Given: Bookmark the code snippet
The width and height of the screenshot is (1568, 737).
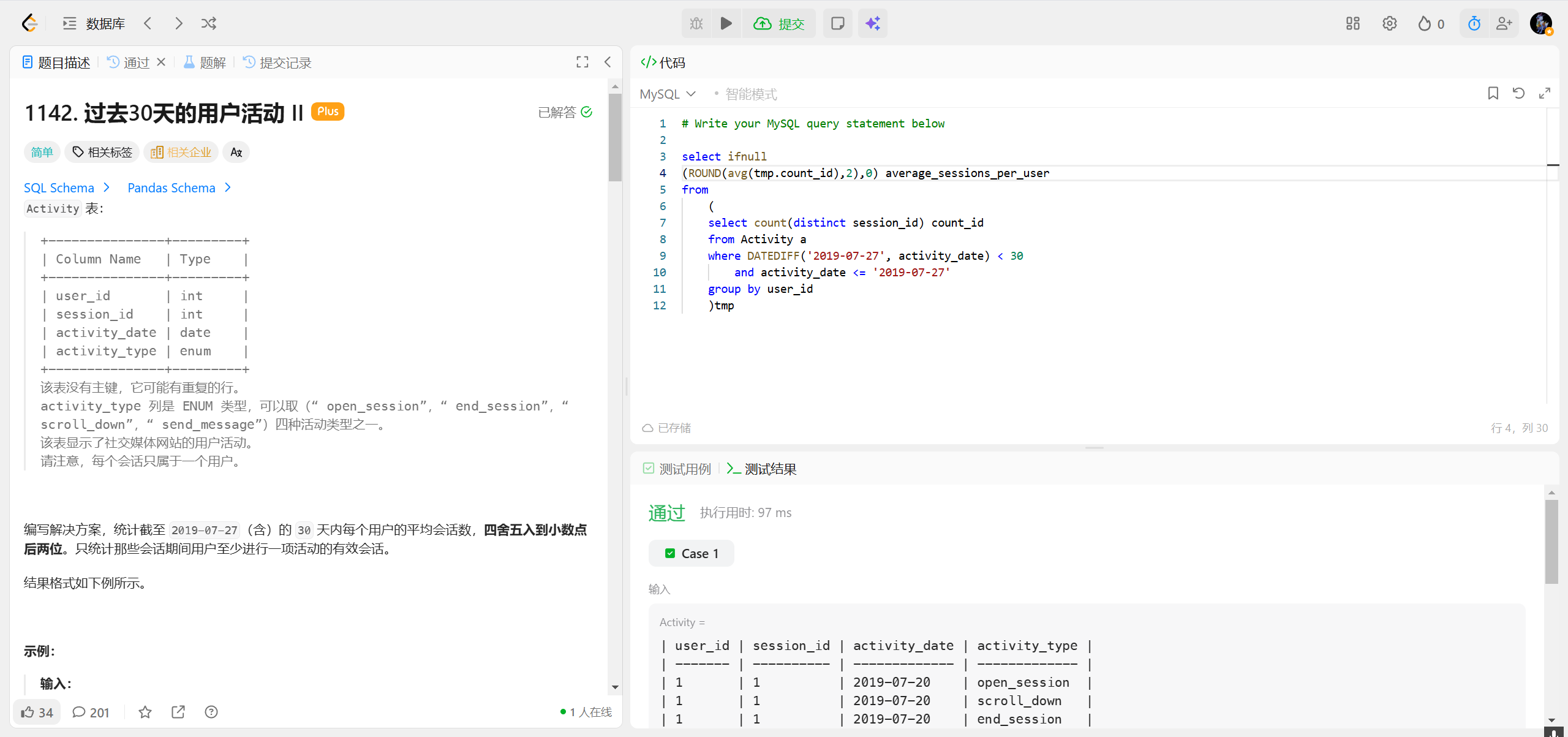Looking at the screenshot, I should [x=1493, y=93].
